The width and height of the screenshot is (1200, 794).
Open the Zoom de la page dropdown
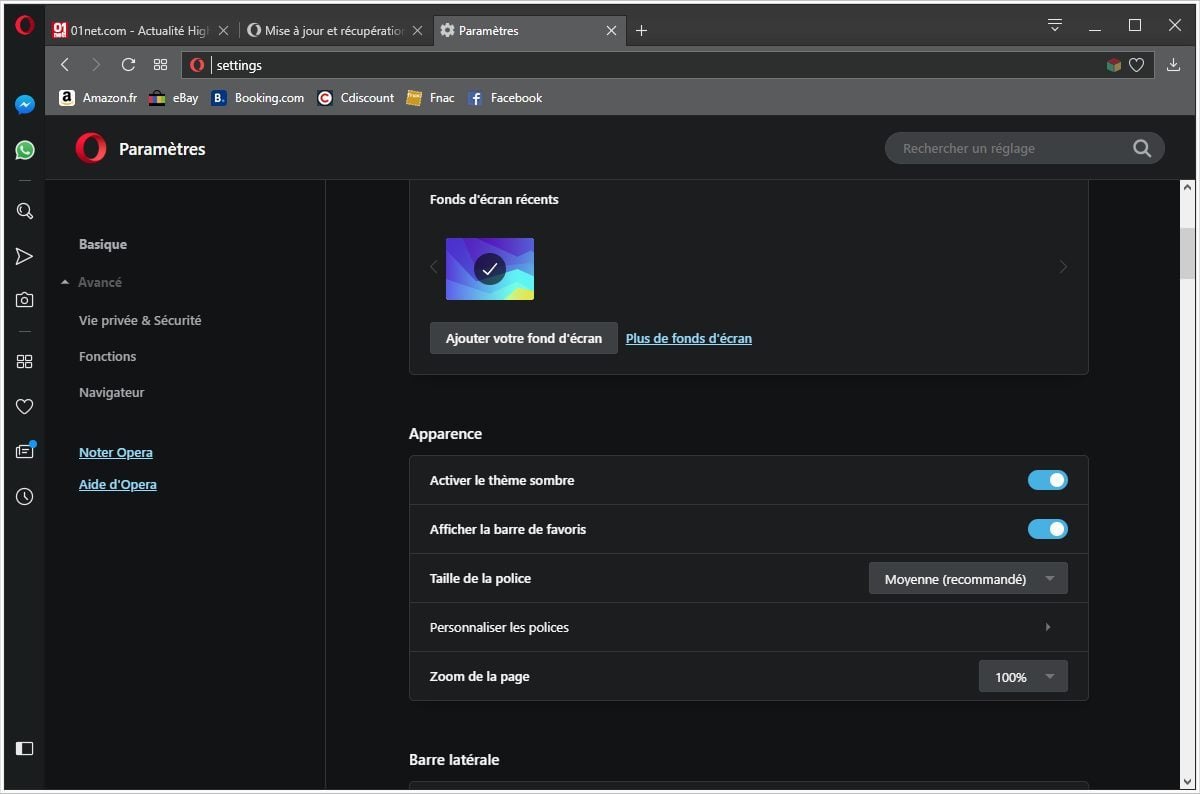tap(1022, 677)
